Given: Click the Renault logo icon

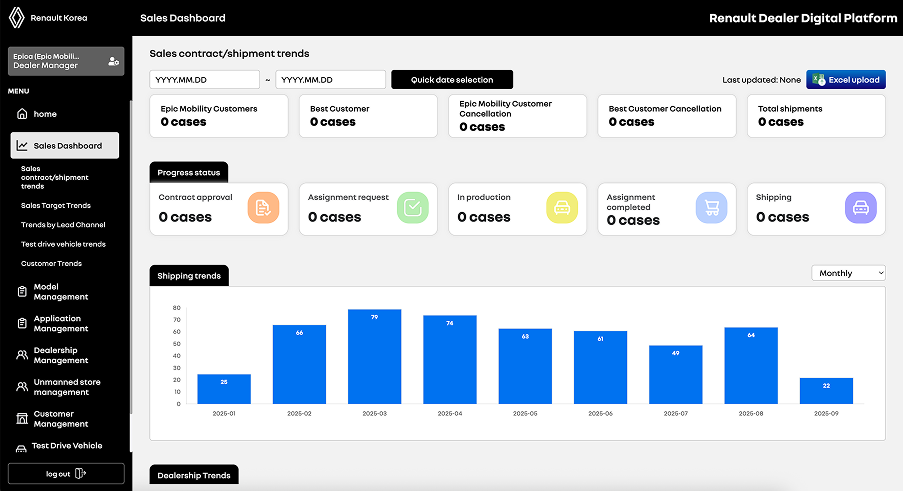Looking at the screenshot, I should coord(16,17).
